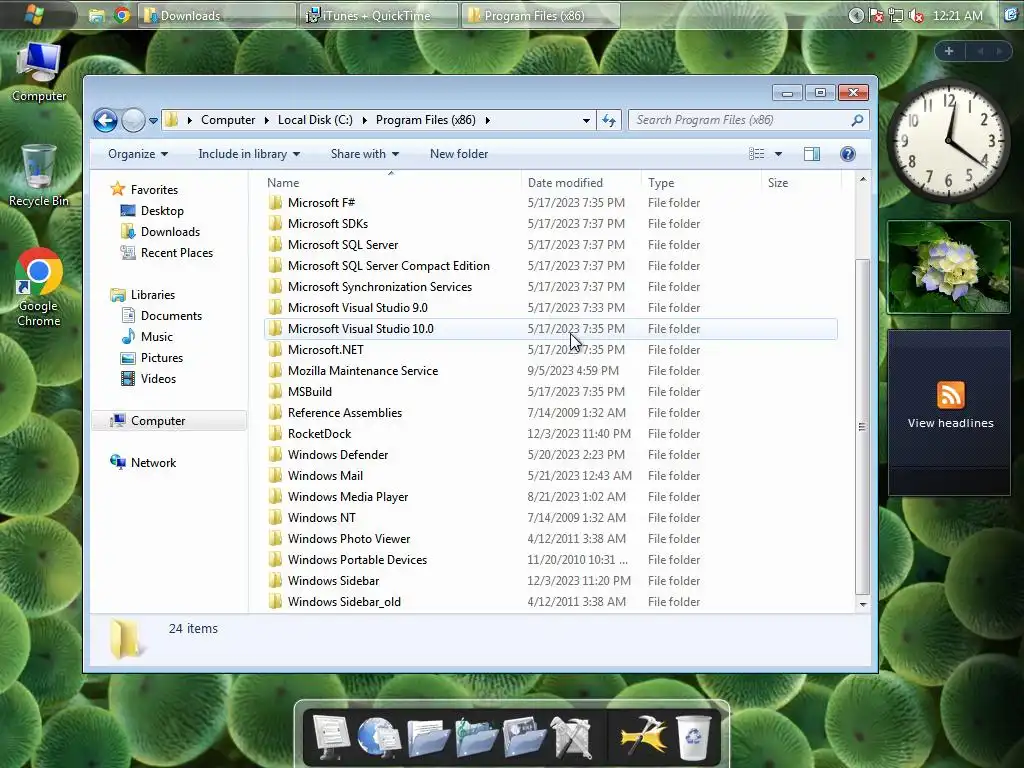
Task: Open recent pages dropdown beside Forward button
Action: [153, 121]
